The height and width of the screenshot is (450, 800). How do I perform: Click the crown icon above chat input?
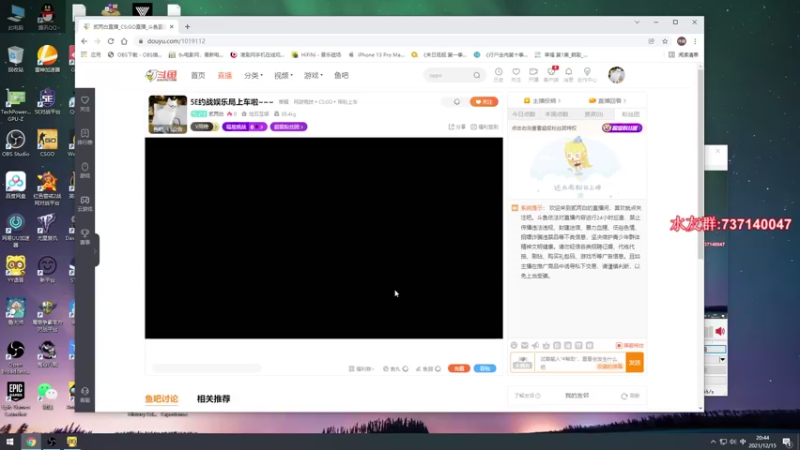click(546, 345)
